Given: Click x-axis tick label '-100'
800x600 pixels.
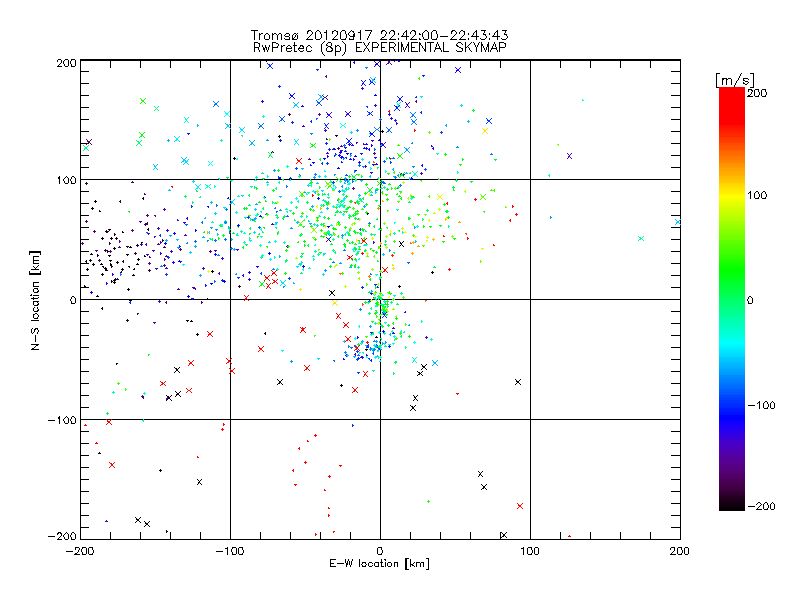Looking at the screenshot, I should [230, 551].
